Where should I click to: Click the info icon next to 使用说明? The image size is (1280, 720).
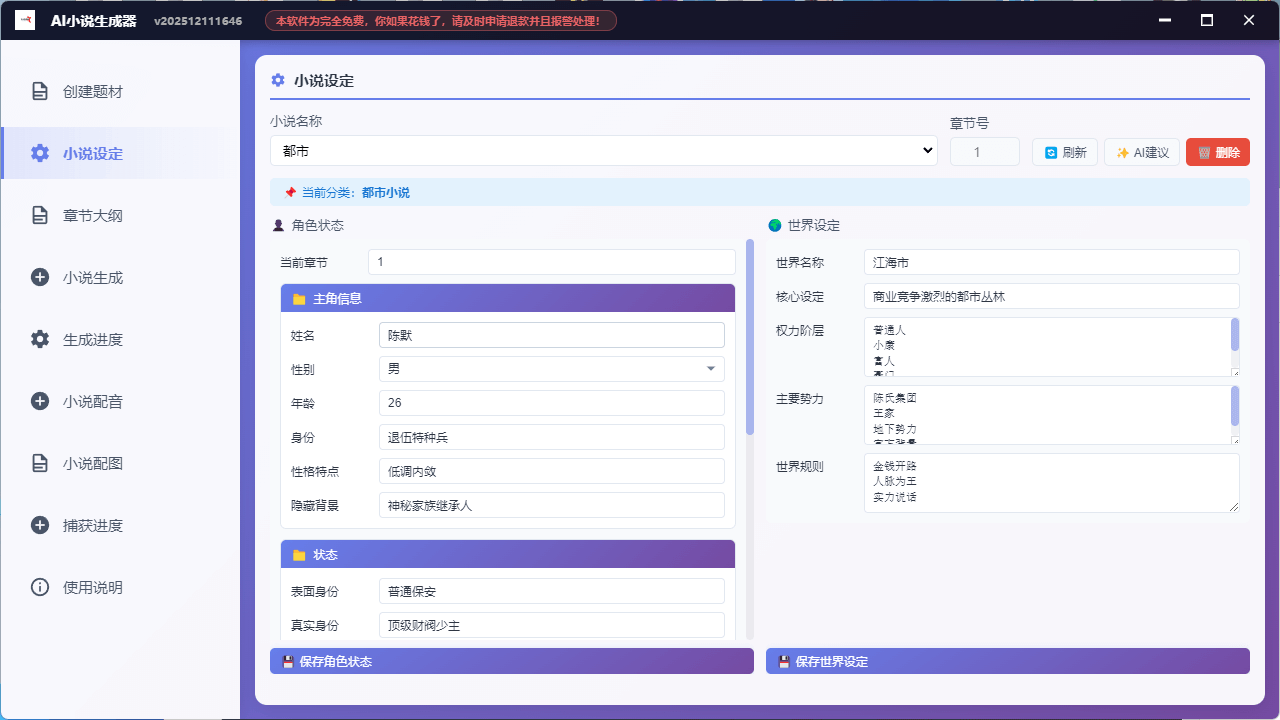pos(40,587)
